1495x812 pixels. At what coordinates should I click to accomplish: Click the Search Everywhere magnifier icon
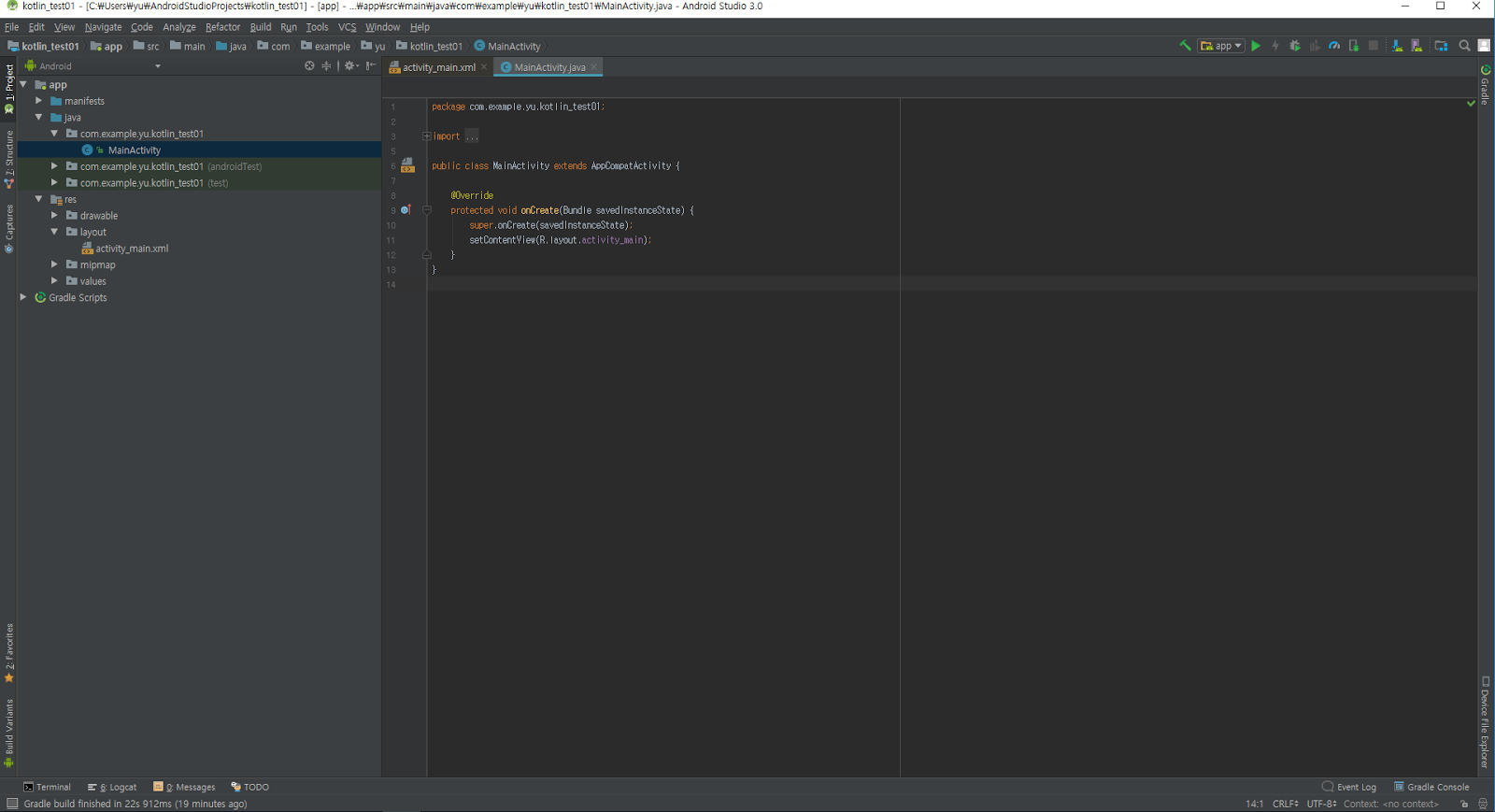tap(1464, 46)
